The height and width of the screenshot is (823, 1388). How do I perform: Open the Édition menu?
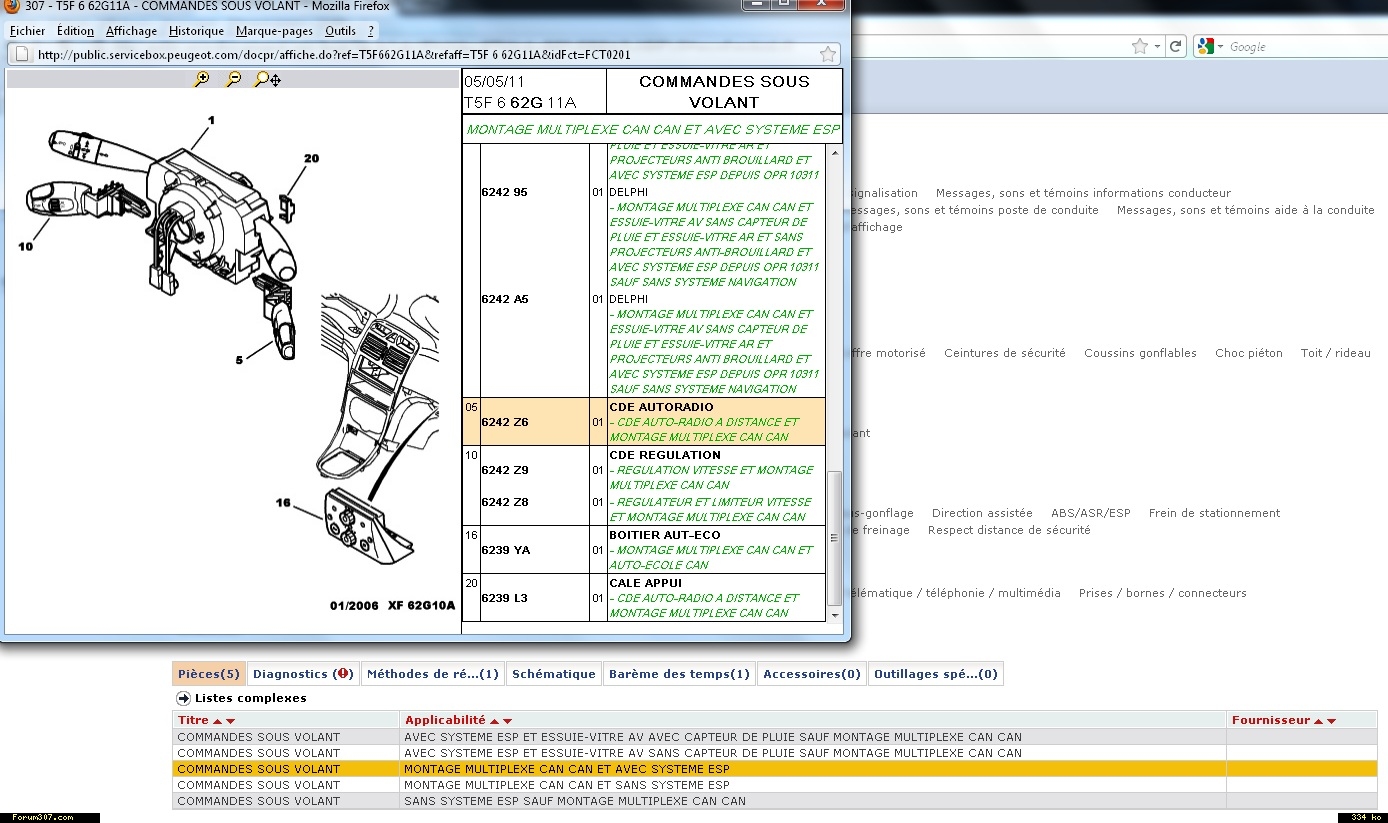[x=75, y=31]
